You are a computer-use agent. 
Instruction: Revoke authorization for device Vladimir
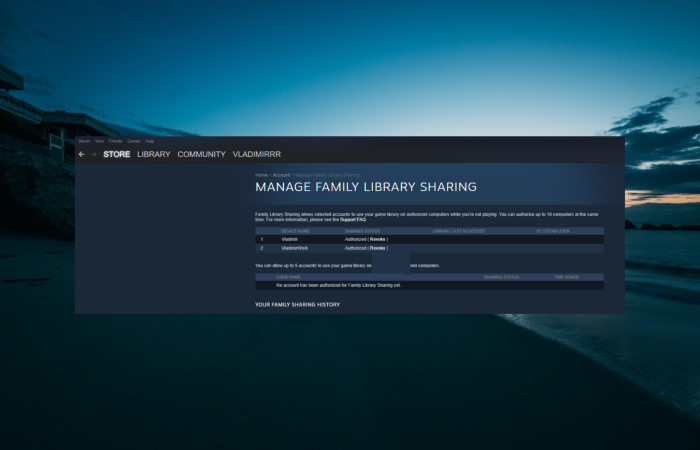point(378,239)
